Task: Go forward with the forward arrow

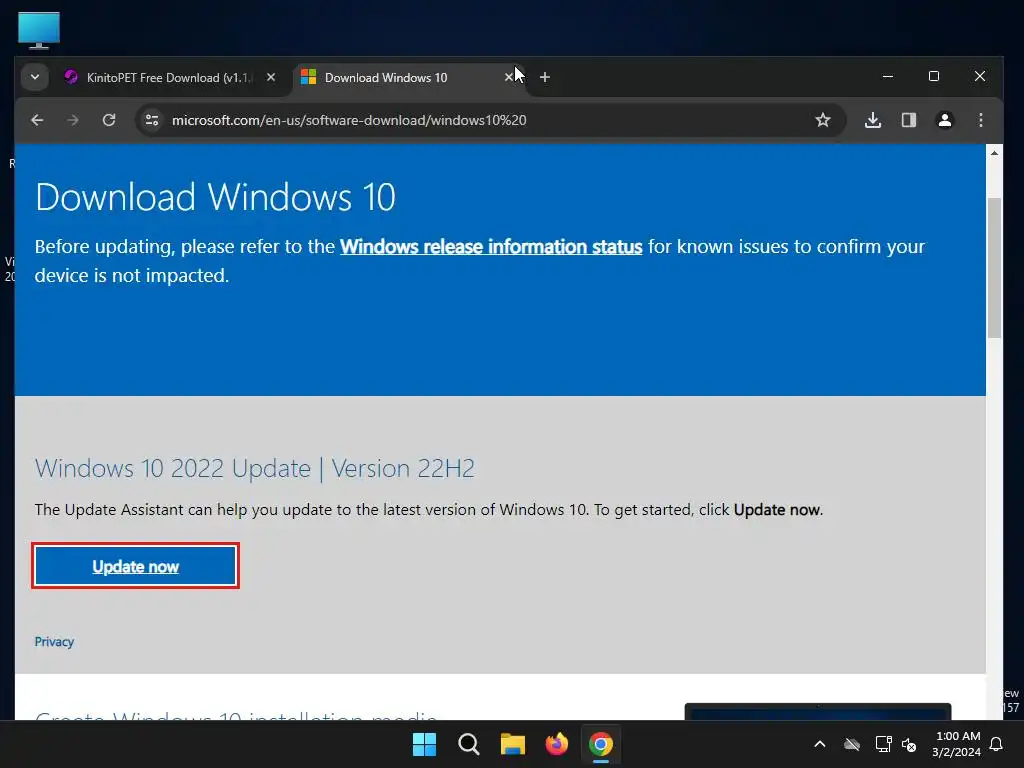Action: tap(72, 120)
